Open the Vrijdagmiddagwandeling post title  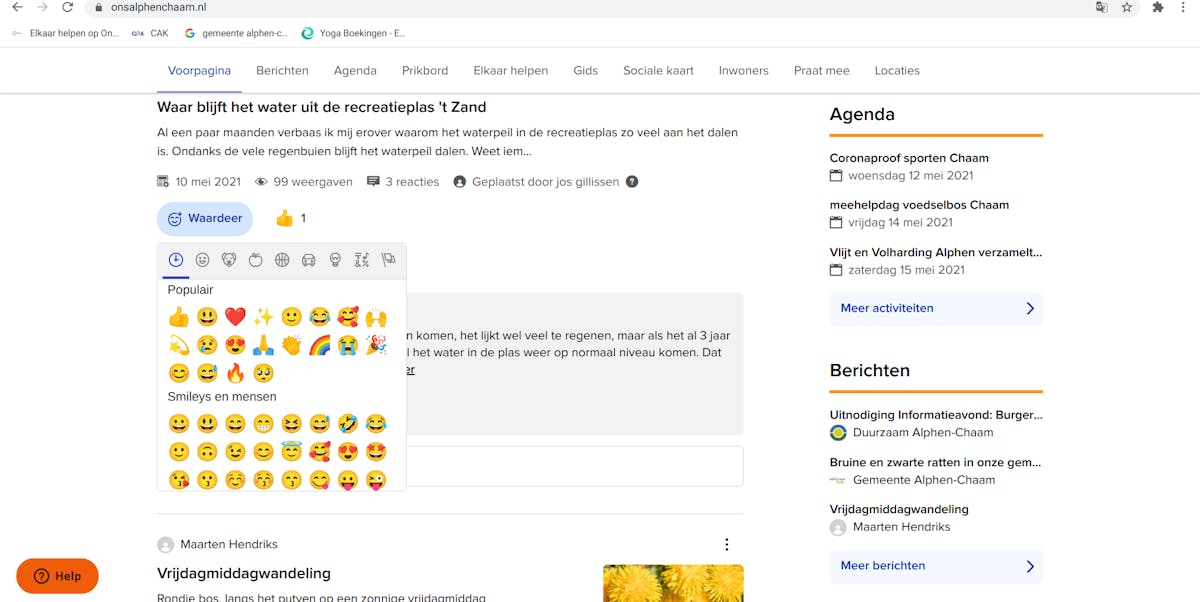pyautogui.click(x=243, y=574)
